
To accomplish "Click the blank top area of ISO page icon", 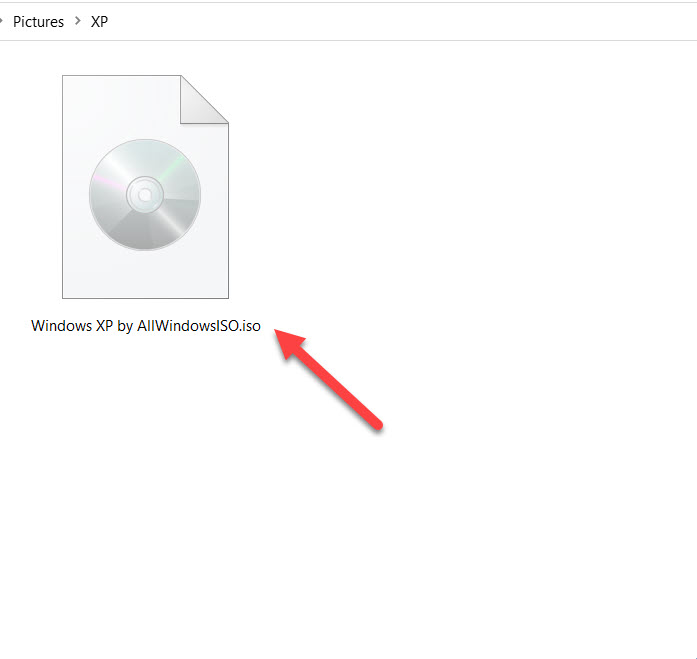I will 121,104.
